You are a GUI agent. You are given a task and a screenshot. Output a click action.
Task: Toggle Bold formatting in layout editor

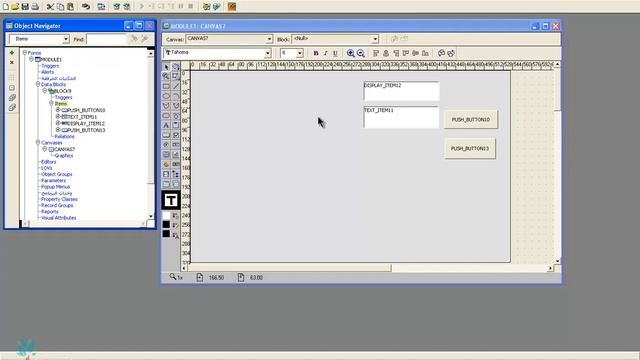[316, 53]
